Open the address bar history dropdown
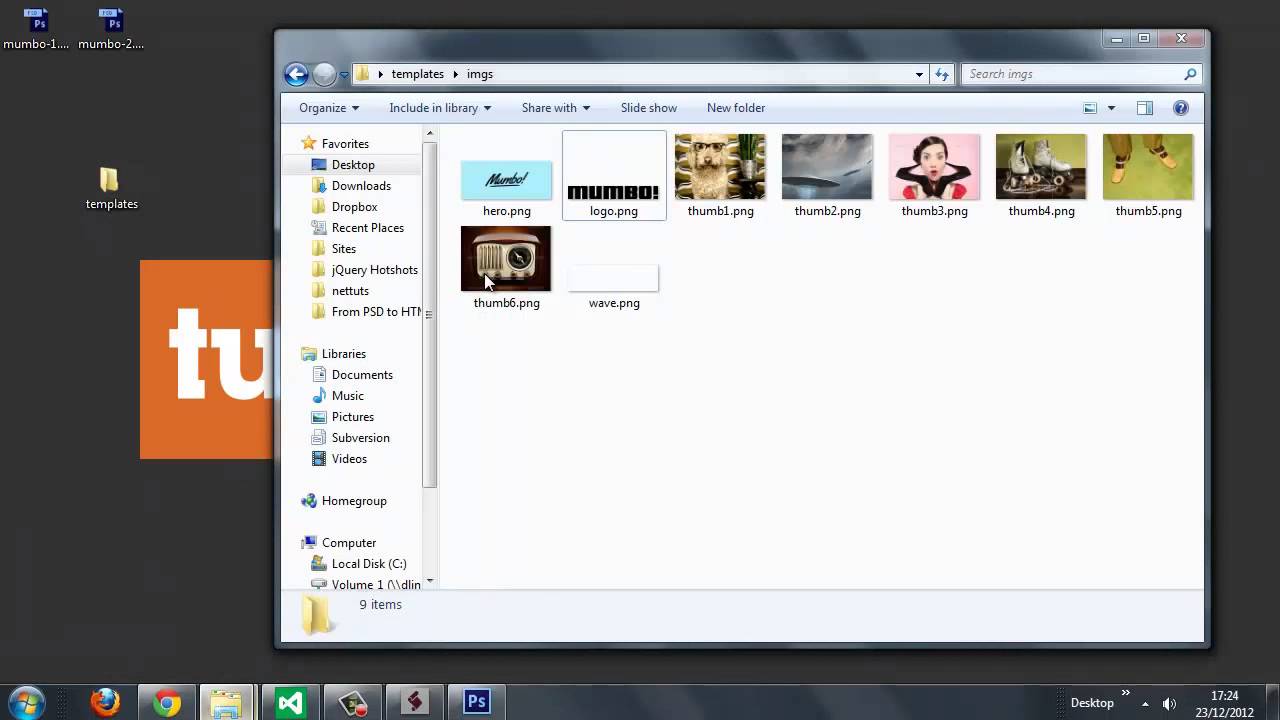The width and height of the screenshot is (1280, 720). point(919,74)
